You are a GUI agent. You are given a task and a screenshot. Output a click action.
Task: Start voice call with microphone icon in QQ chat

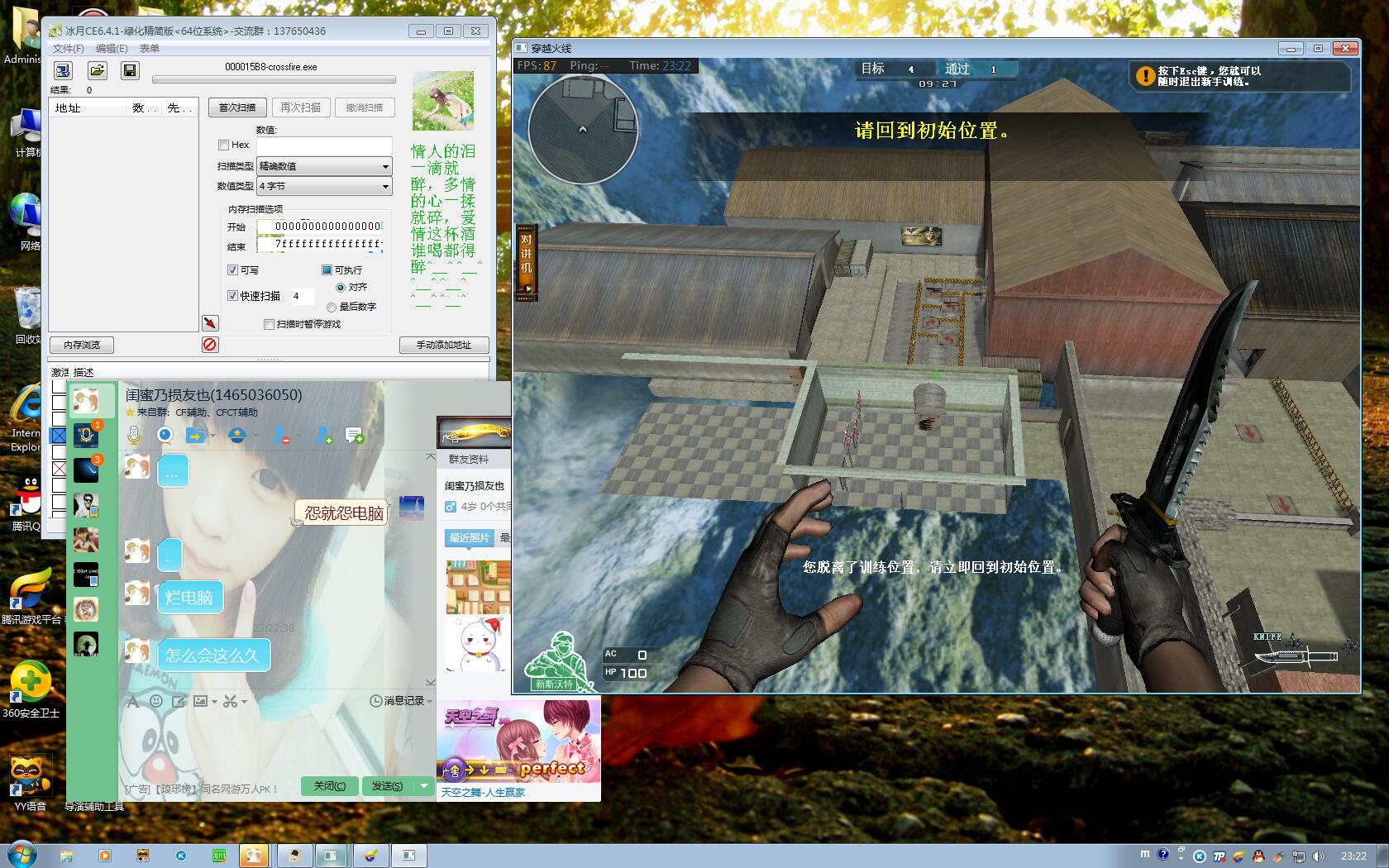(x=134, y=435)
